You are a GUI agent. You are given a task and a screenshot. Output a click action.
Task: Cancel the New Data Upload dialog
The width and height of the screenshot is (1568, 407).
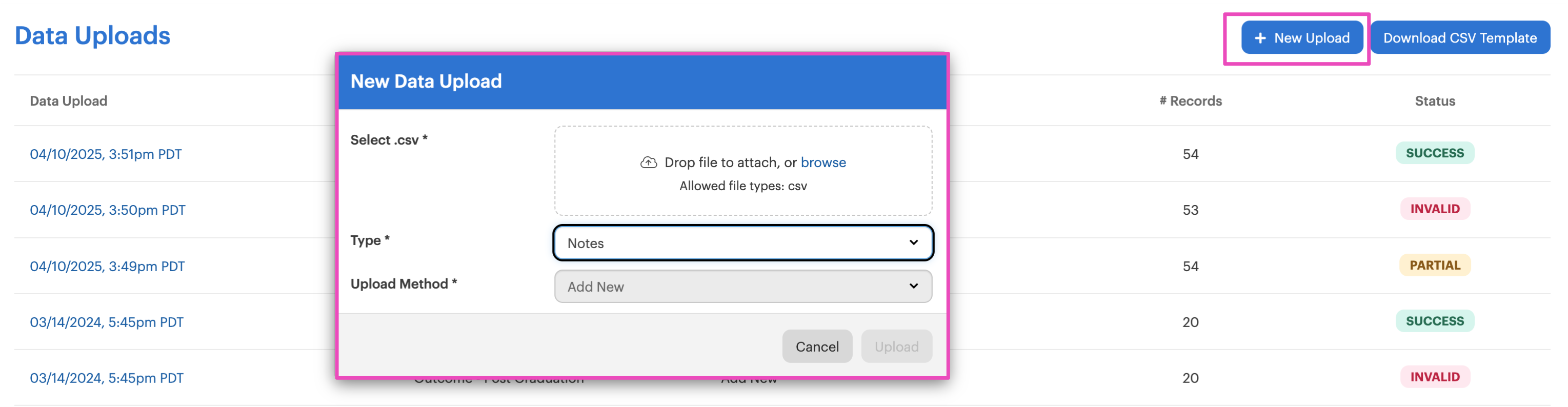(x=817, y=346)
